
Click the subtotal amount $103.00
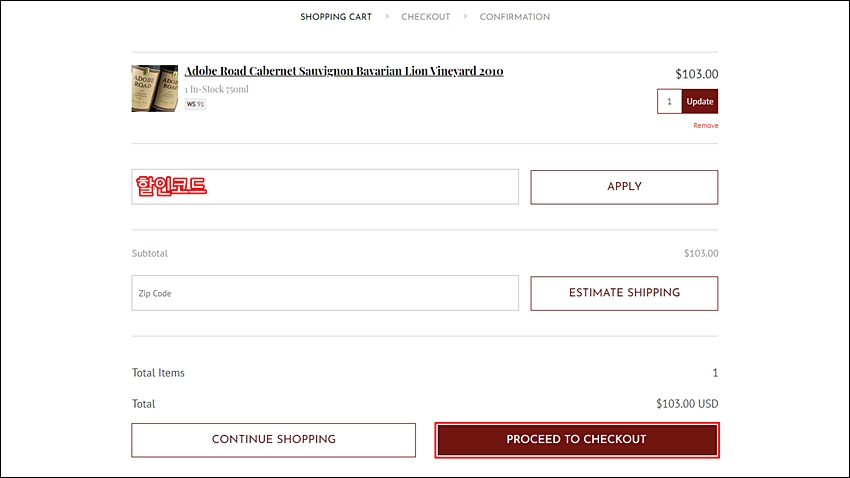pyautogui.click(x=701, y=253)
